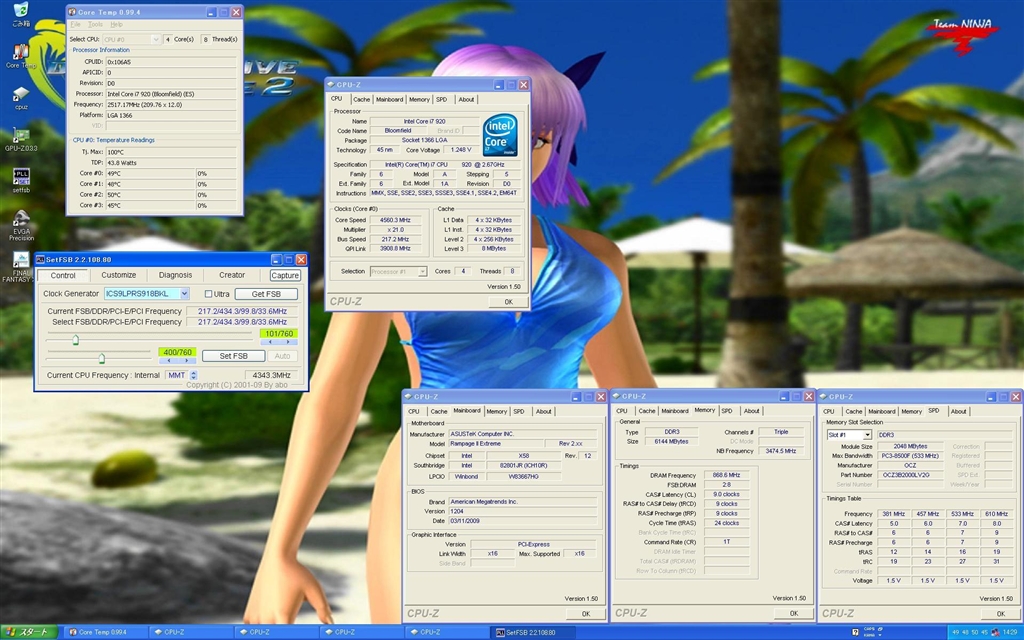Open the File menu in Core Temp
Image resolution: width=1024 pixels, height=640 pixels.
(76, 24)
